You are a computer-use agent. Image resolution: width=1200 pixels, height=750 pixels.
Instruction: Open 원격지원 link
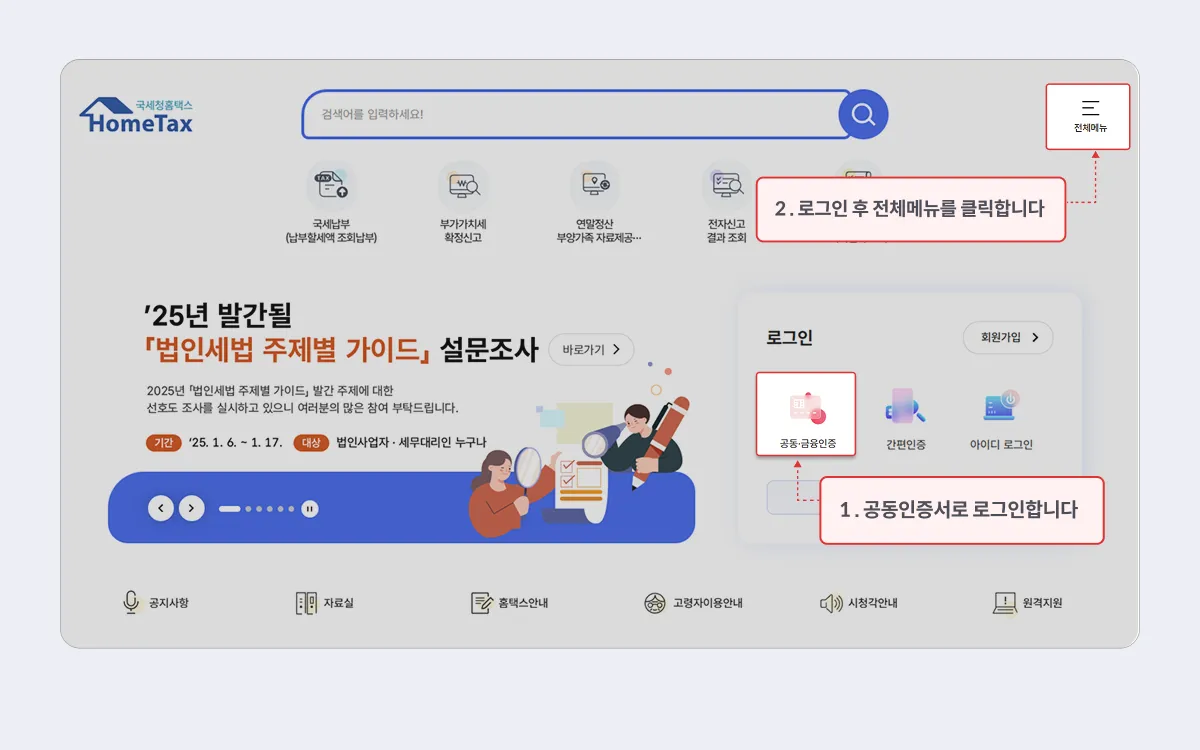1027,603
